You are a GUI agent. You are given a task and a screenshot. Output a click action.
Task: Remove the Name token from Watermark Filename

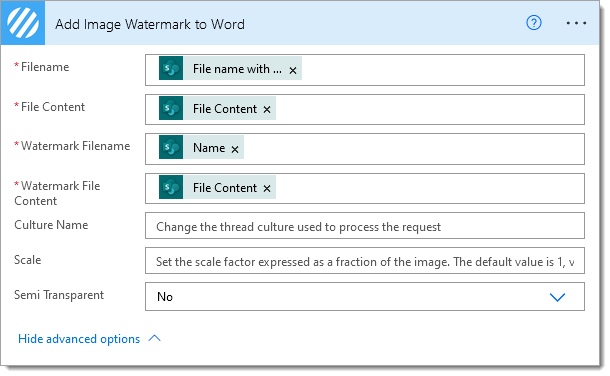coord(235,149)
